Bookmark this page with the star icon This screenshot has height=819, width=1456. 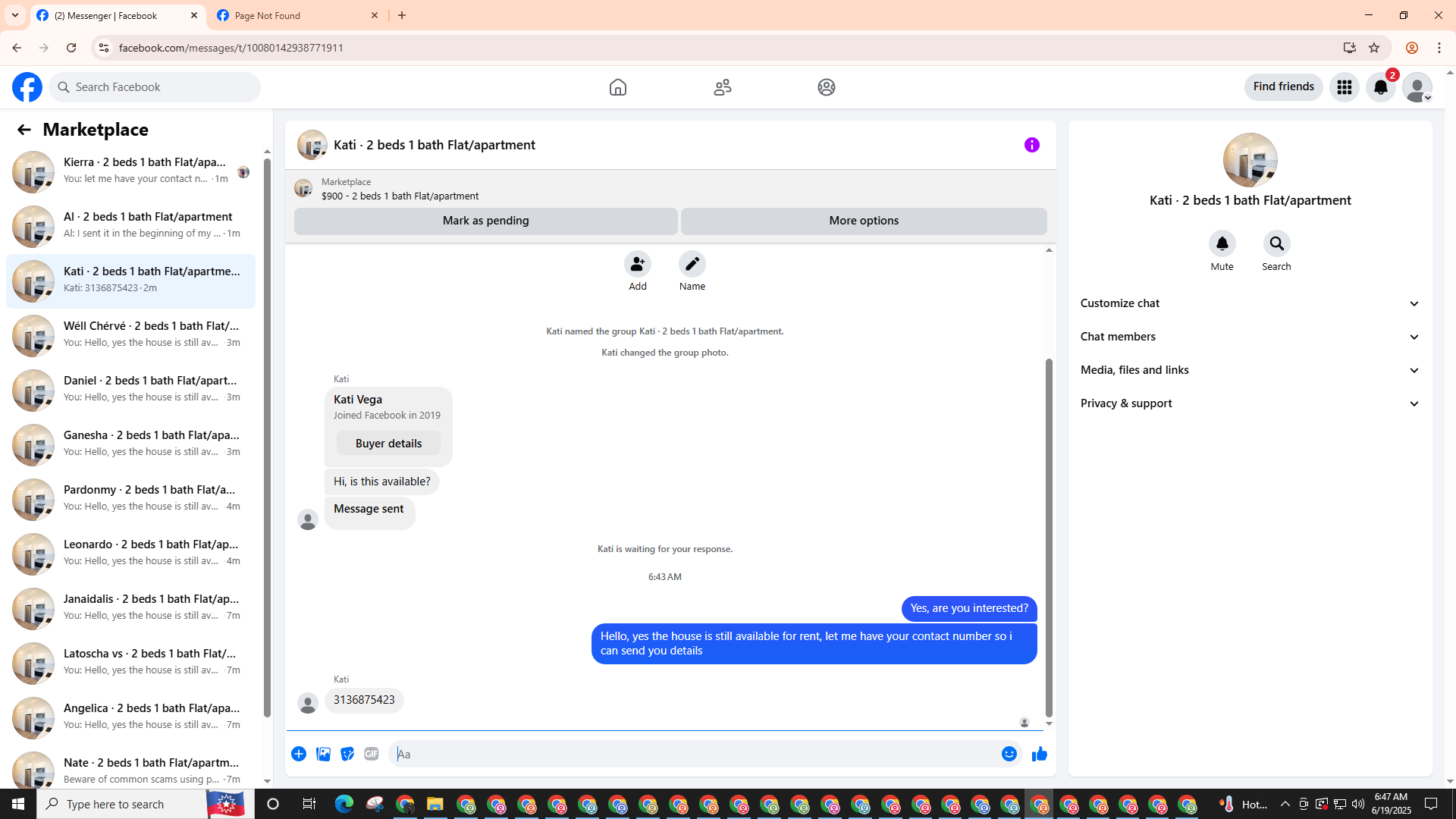pyautogui.click(x=1374, y=48)
